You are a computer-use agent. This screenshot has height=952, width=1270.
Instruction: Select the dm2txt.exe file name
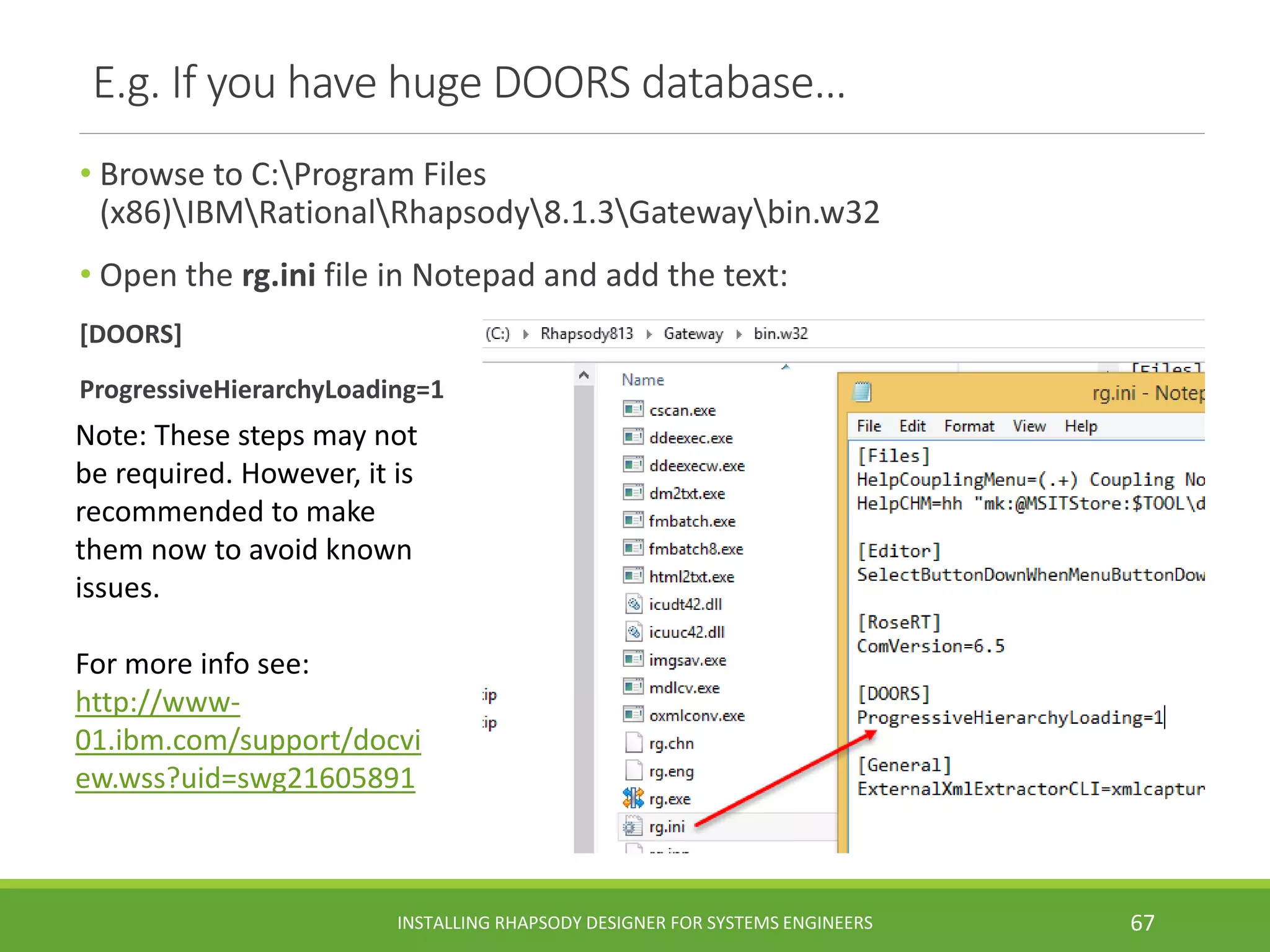(687, 493)
